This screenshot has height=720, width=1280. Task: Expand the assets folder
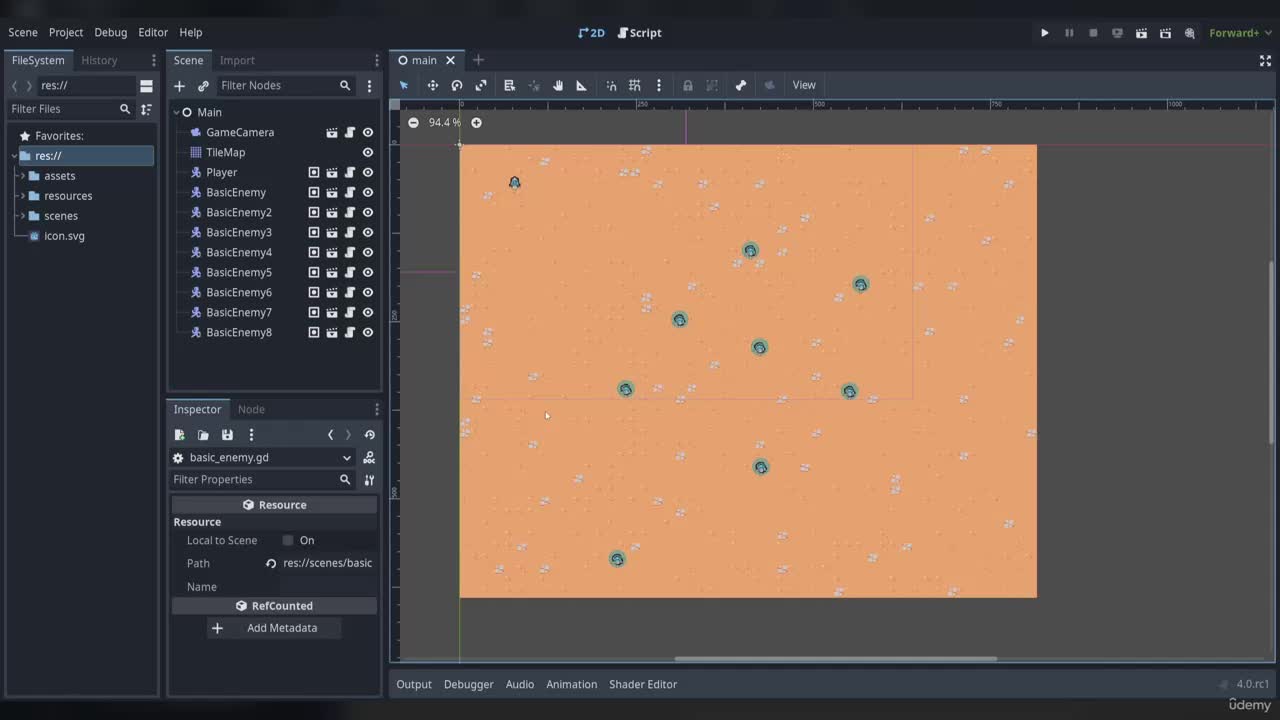click(22, 176)
